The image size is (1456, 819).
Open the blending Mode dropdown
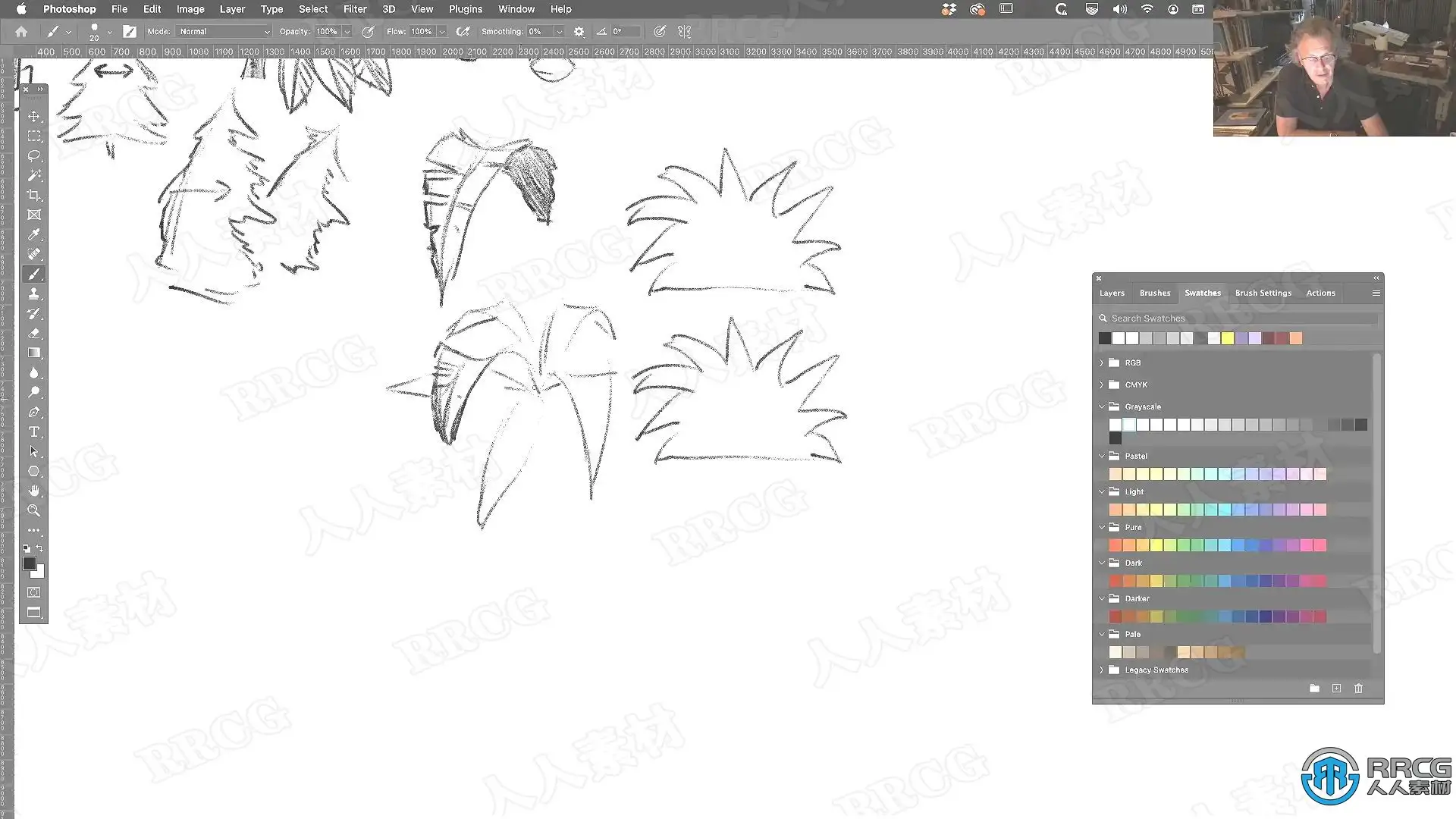click(224, 32)
